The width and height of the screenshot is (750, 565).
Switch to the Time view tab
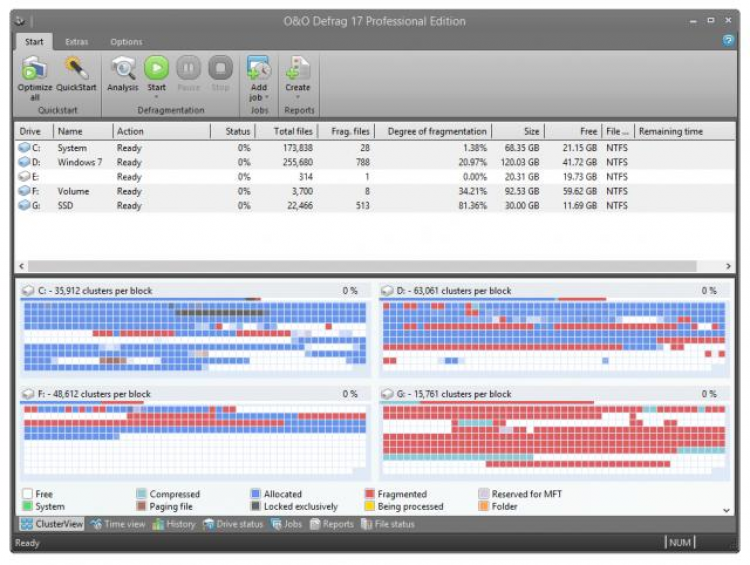[x=118, y=524]
